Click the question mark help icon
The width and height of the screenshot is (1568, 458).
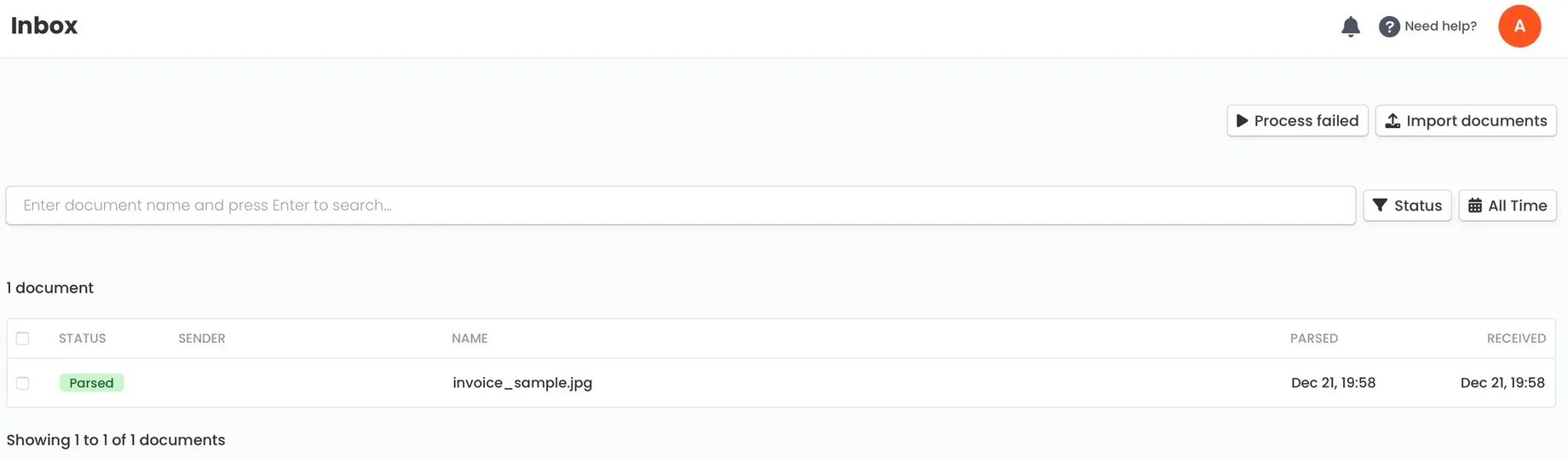[x=1389, y=26]
